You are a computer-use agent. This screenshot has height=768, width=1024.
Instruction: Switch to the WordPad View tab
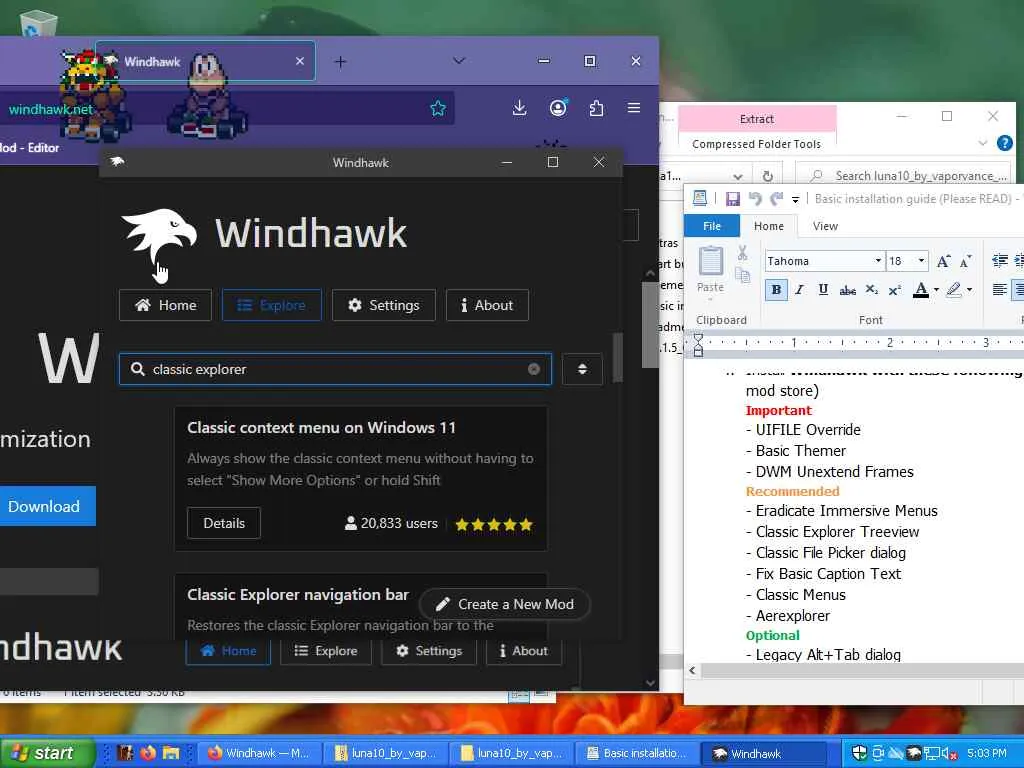(825, 226)
